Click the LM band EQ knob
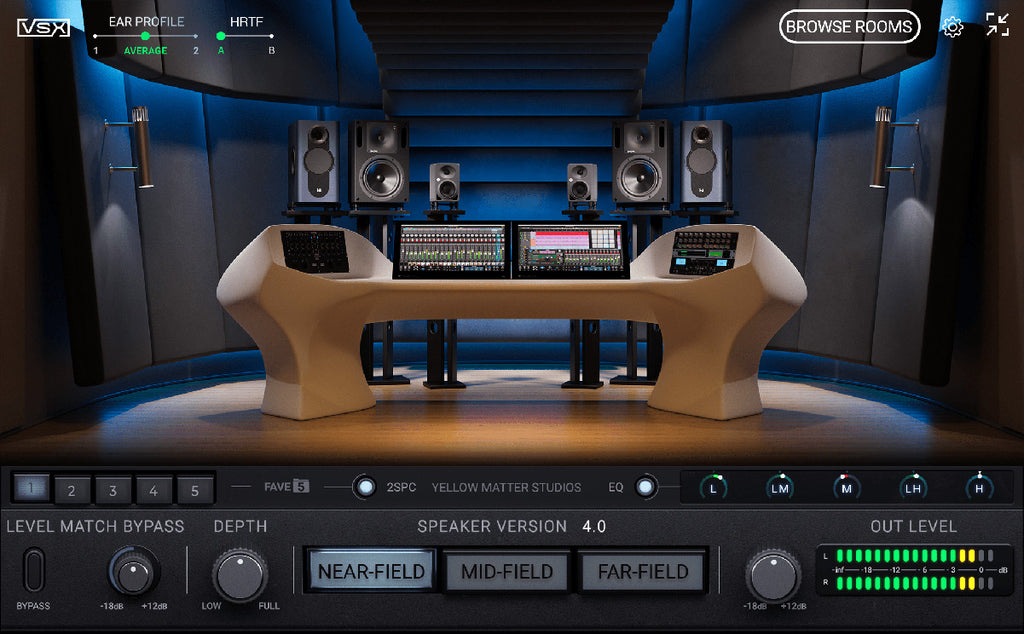This screenshot has height=634, width=1024. [x=780, y=488]
